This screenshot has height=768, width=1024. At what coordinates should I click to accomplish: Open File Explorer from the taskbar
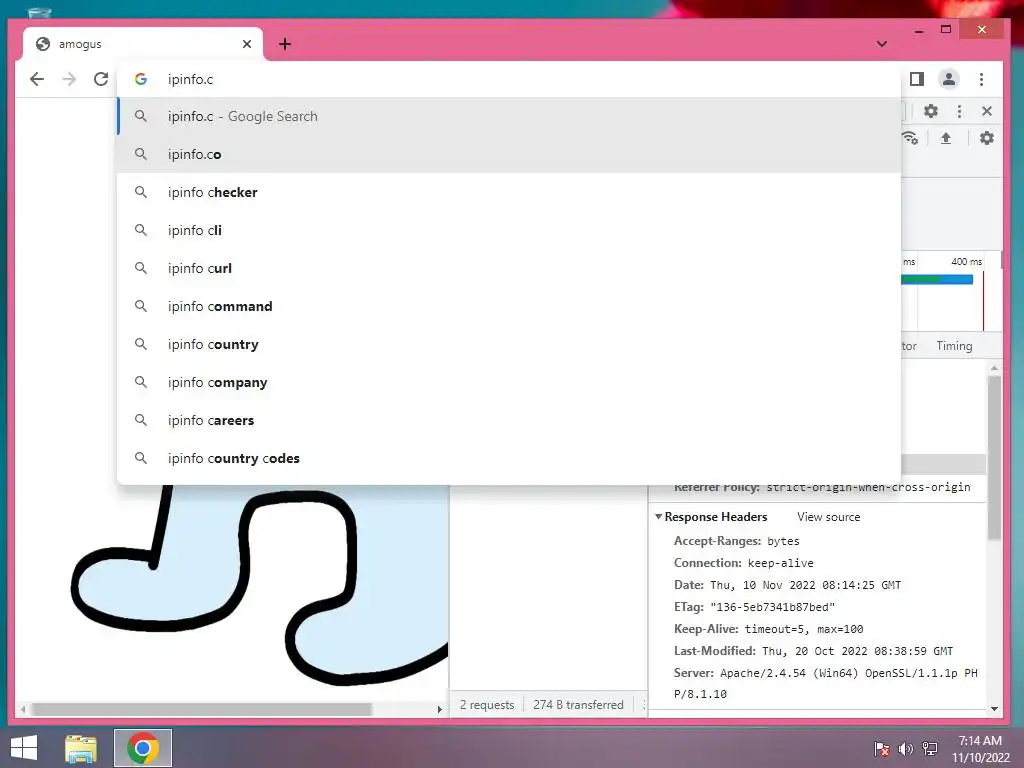click(x=81, y=748)
